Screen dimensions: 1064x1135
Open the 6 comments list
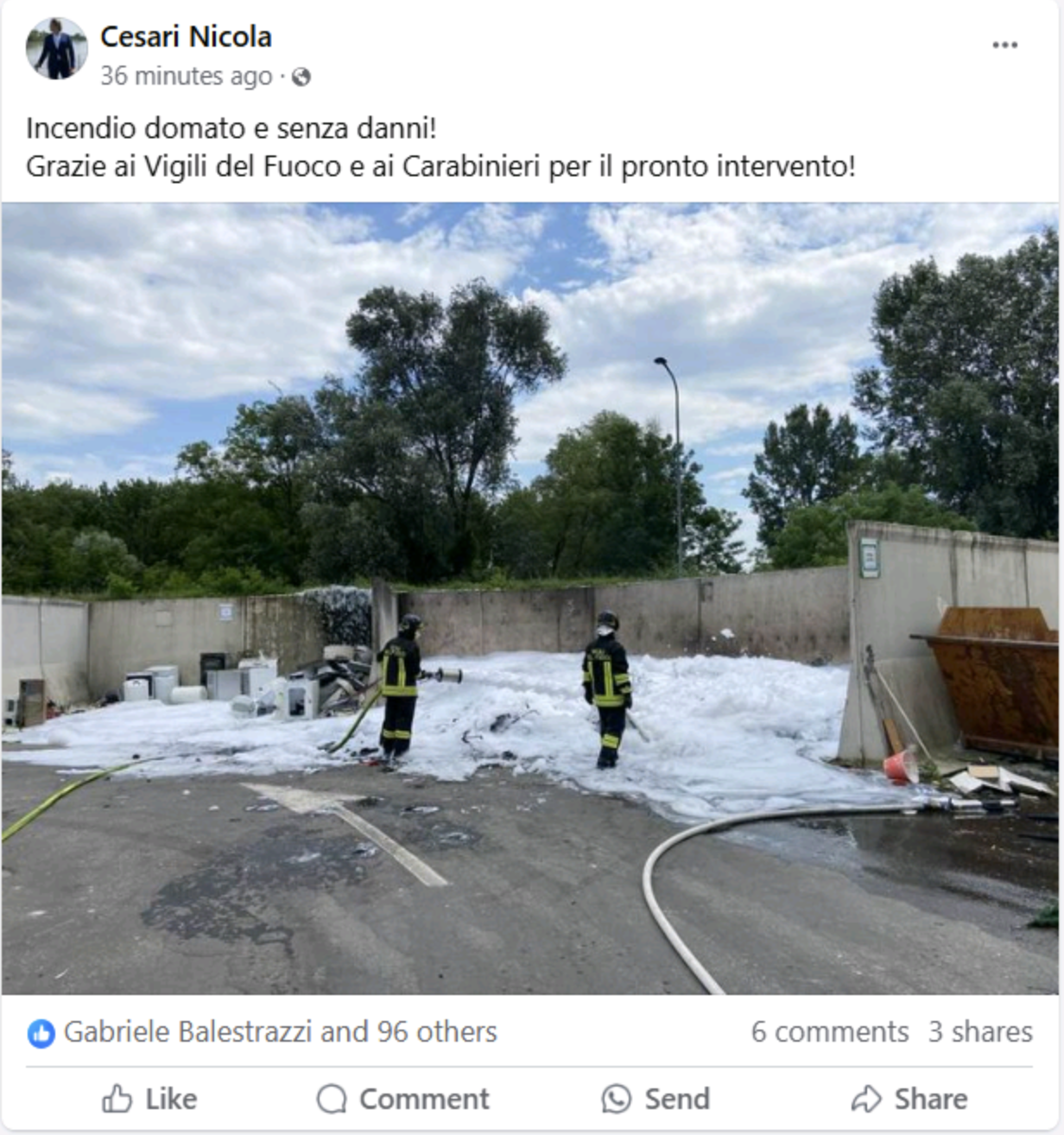tap(829, 1031)
